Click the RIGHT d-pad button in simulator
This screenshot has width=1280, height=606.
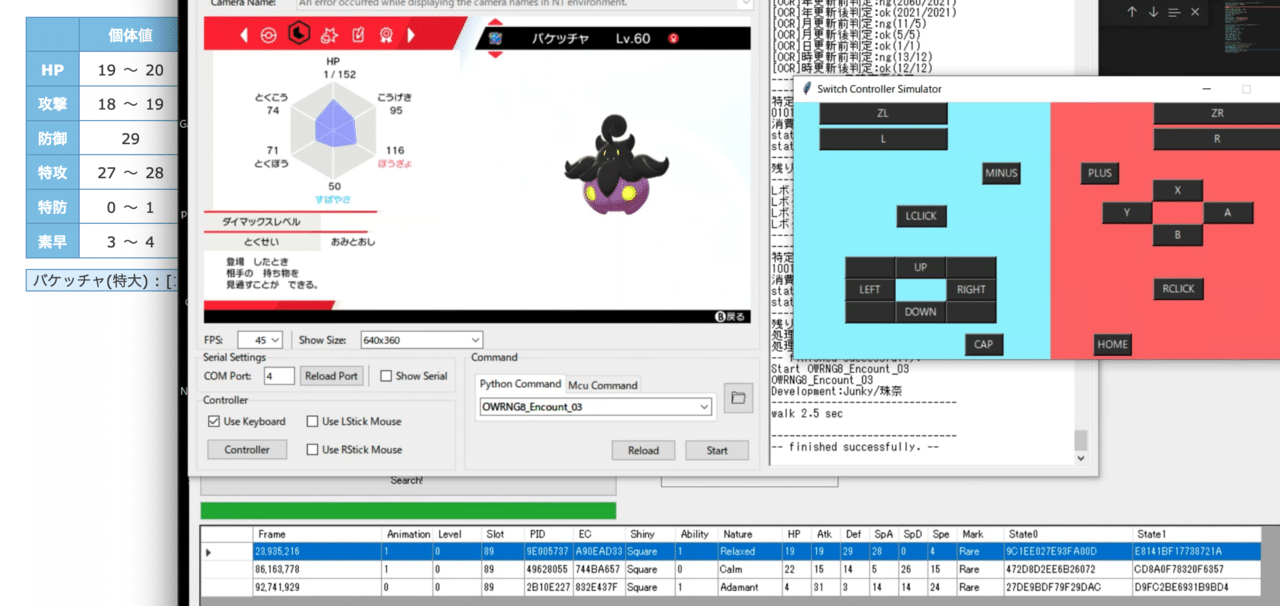pos(971,290)
